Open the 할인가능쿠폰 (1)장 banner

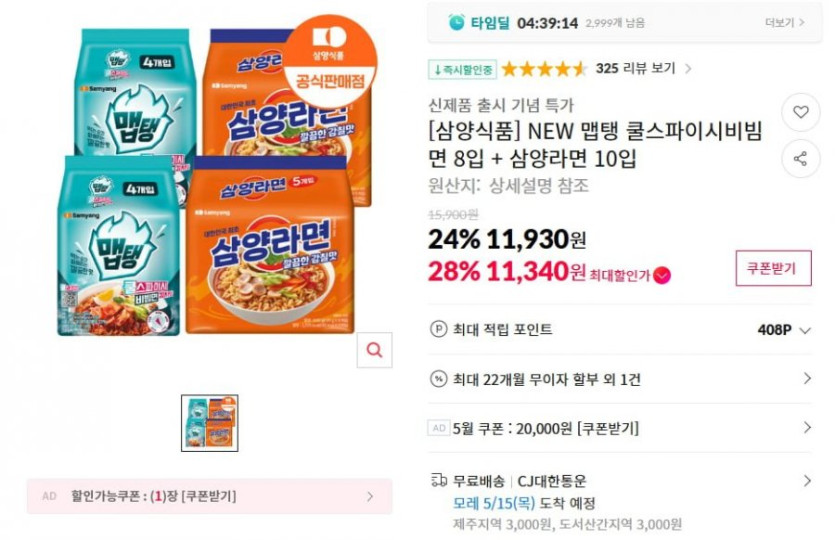point(210,496)
